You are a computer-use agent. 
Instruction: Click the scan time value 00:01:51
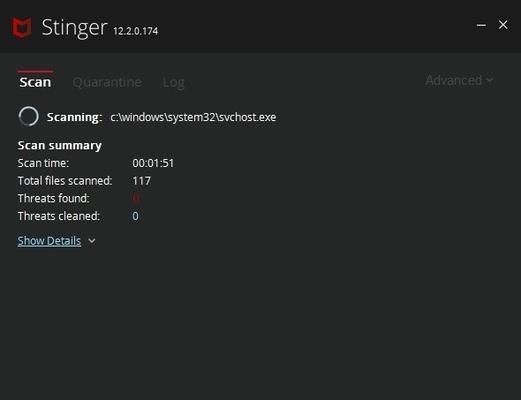[153, 163]
